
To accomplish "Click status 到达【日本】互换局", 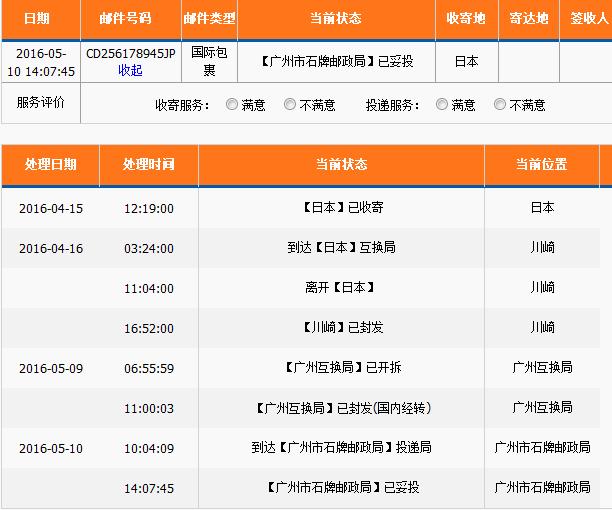I will (342, 247).
